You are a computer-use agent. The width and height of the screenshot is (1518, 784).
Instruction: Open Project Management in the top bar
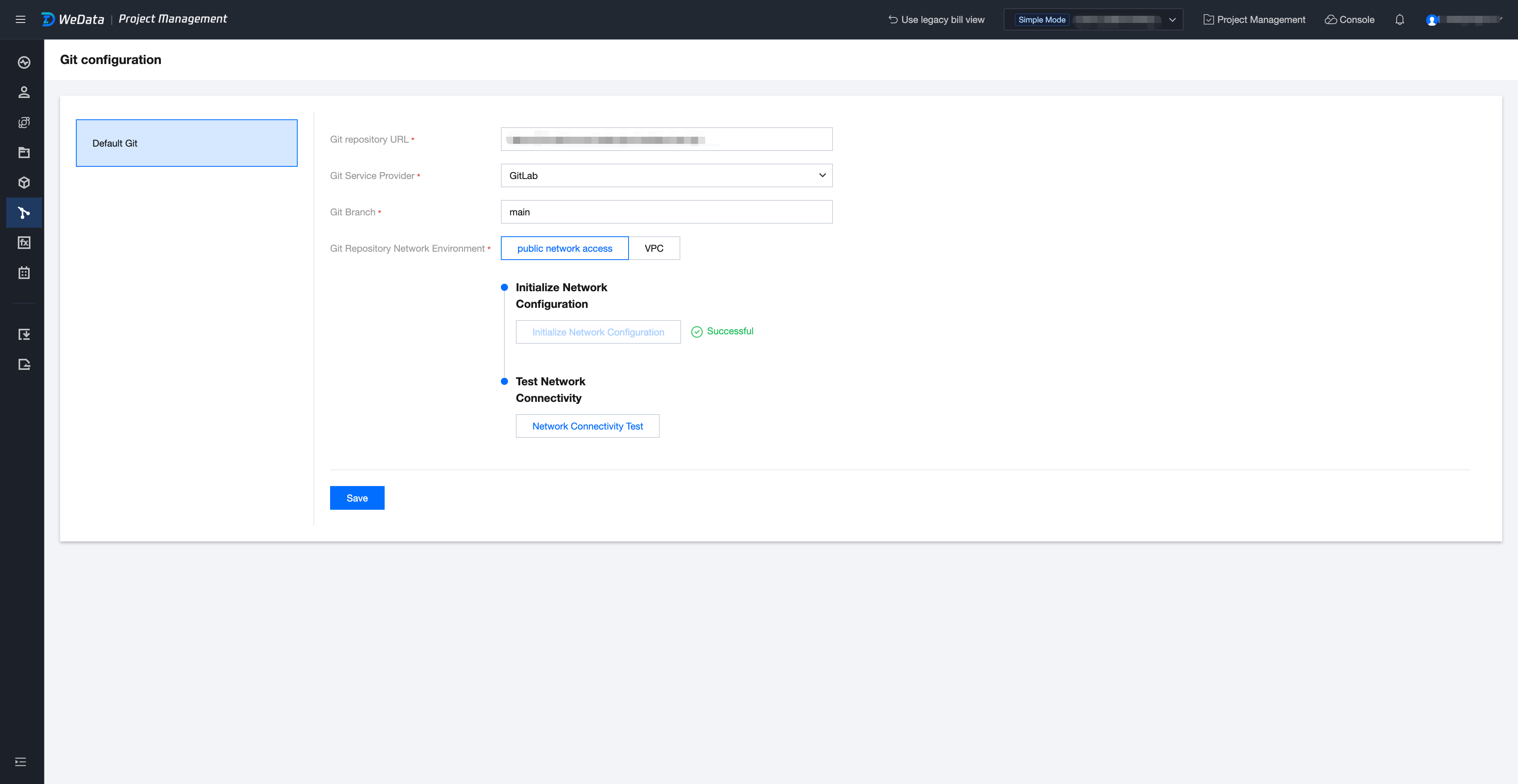pyautogui.click(x=1254, y=19)
